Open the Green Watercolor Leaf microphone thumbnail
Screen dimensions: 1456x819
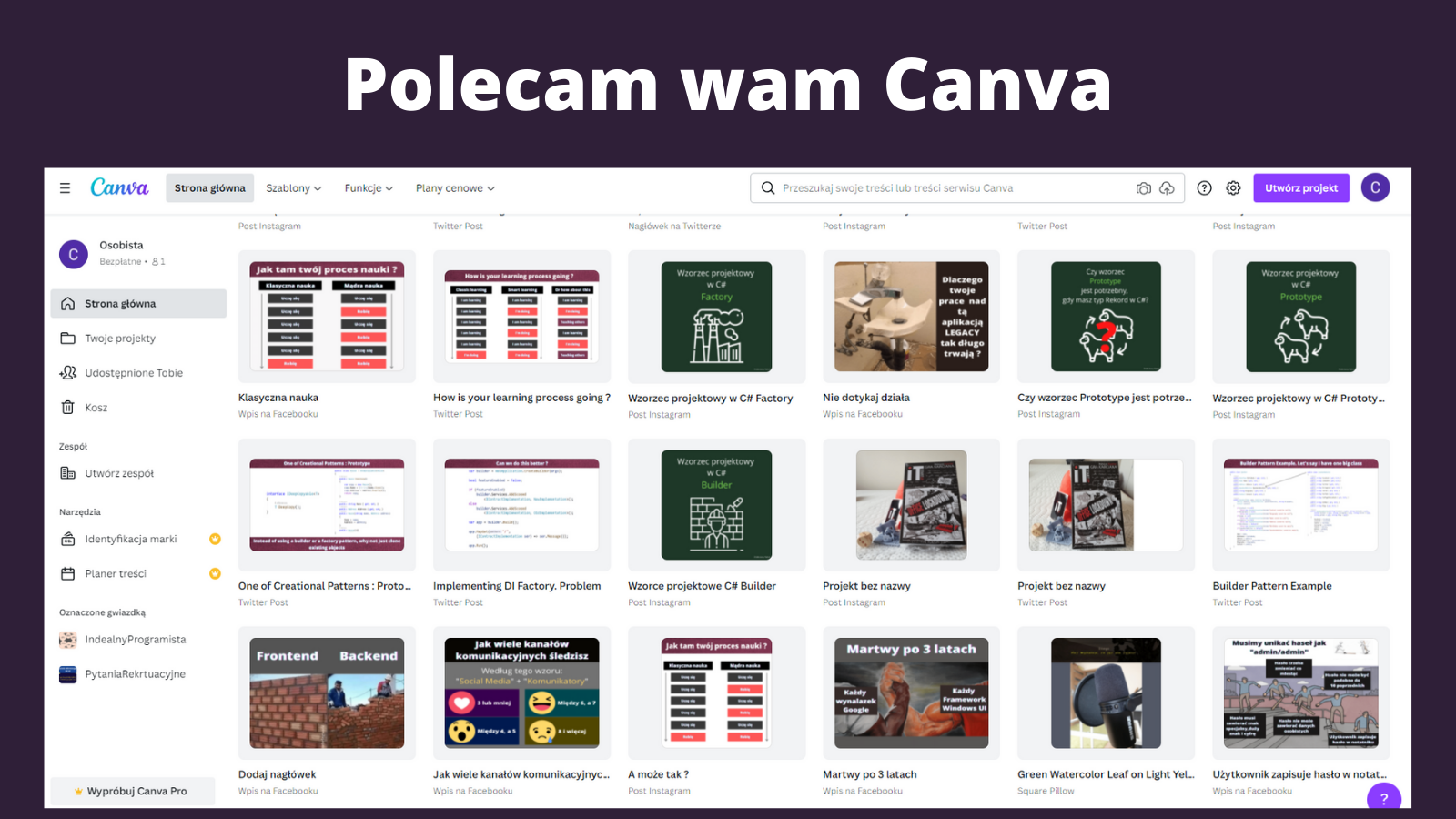pos(1107,693)
